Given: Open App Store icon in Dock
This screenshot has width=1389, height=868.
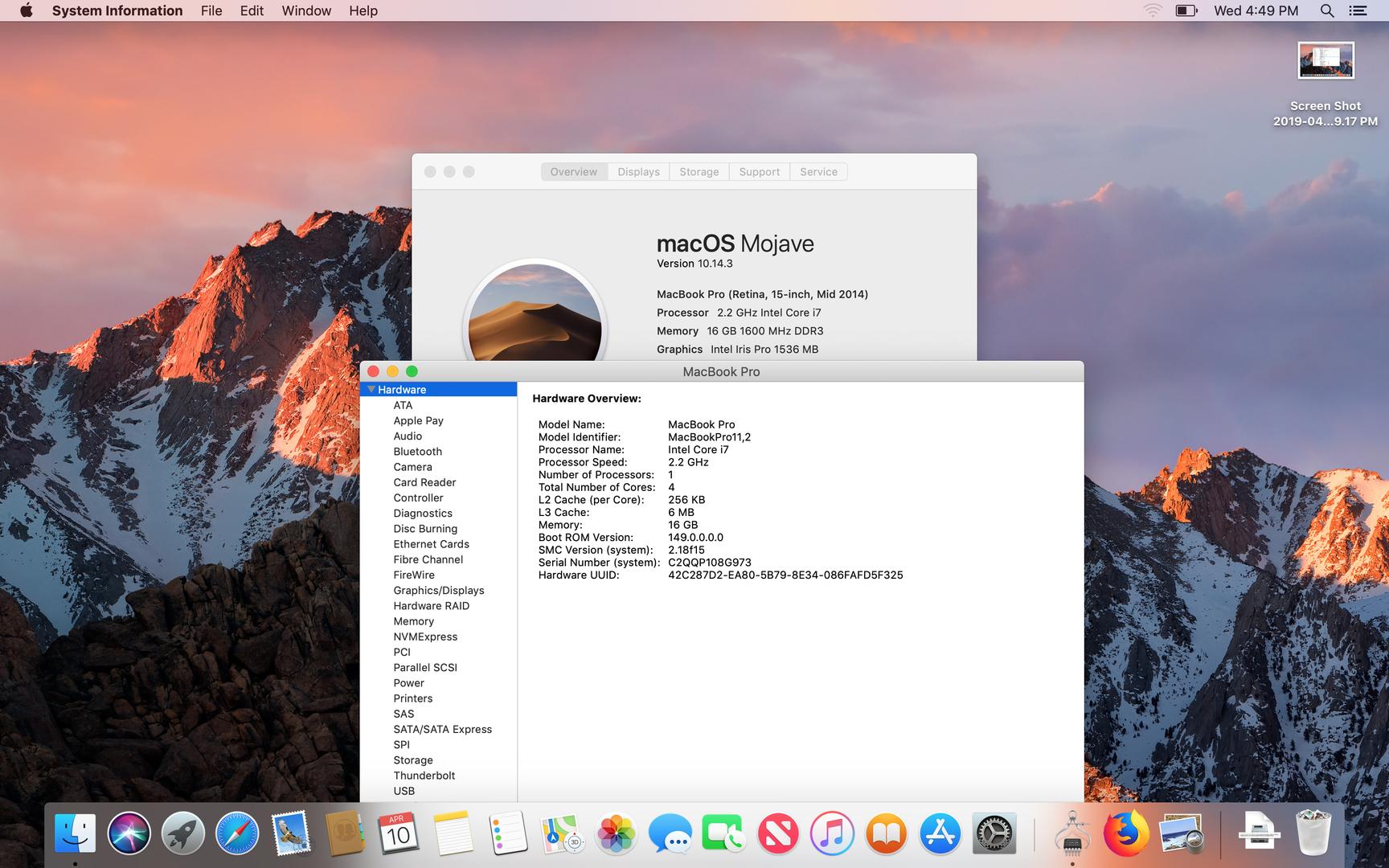Looking at the screenshot, I should coord(940,833).
